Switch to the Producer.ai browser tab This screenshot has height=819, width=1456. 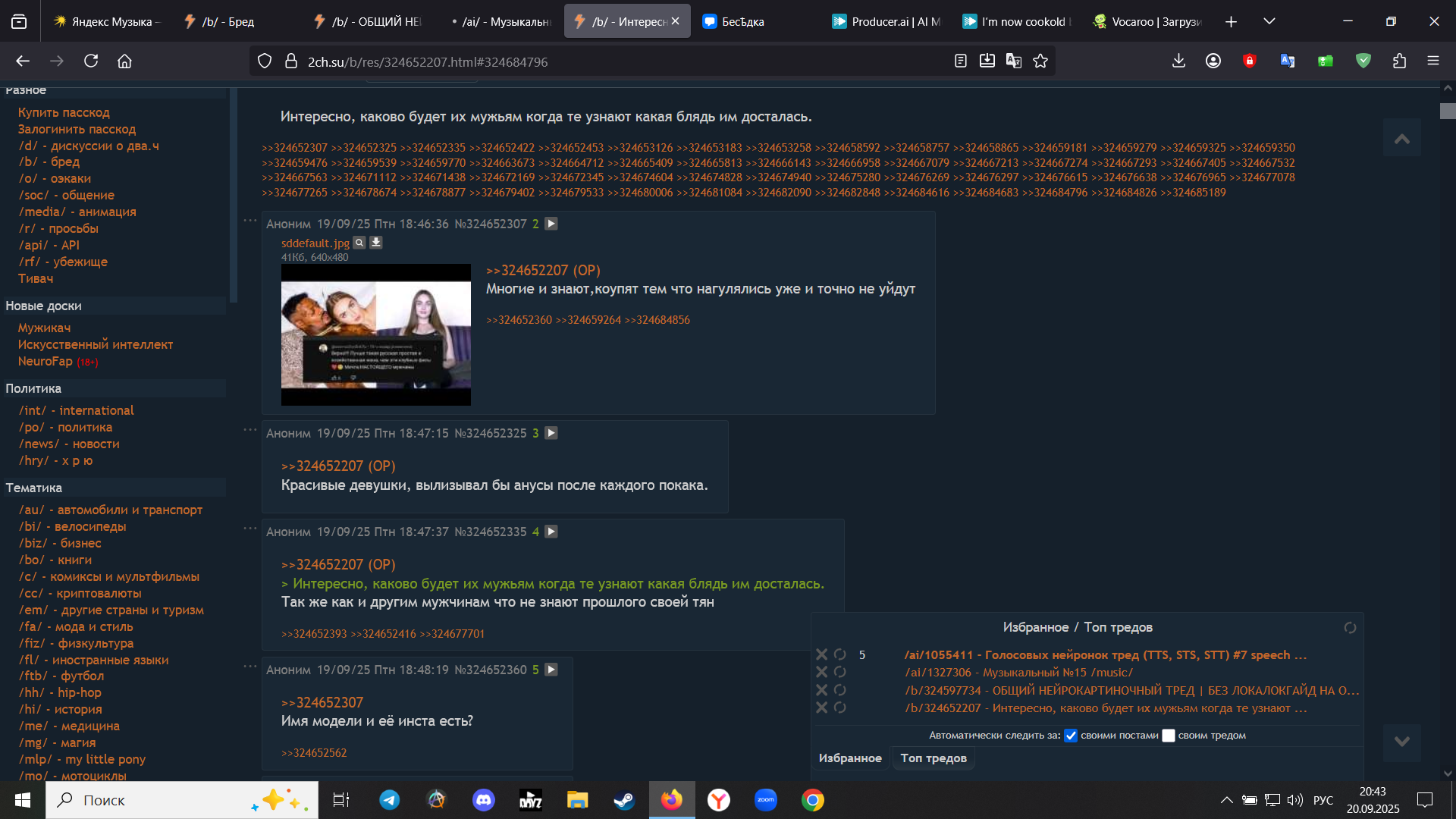point(887,21)
